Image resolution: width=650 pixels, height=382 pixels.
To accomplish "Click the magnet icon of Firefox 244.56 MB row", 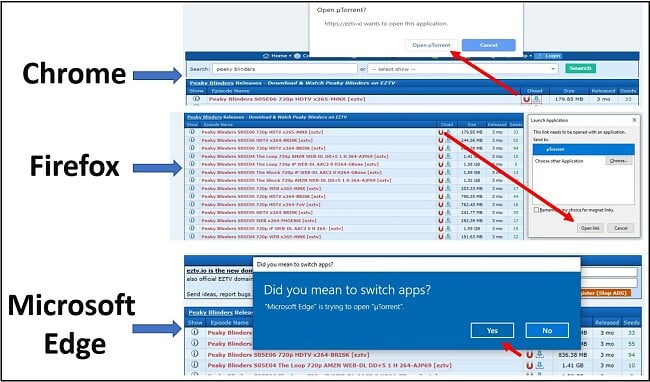I will click(x=441, y=140).
